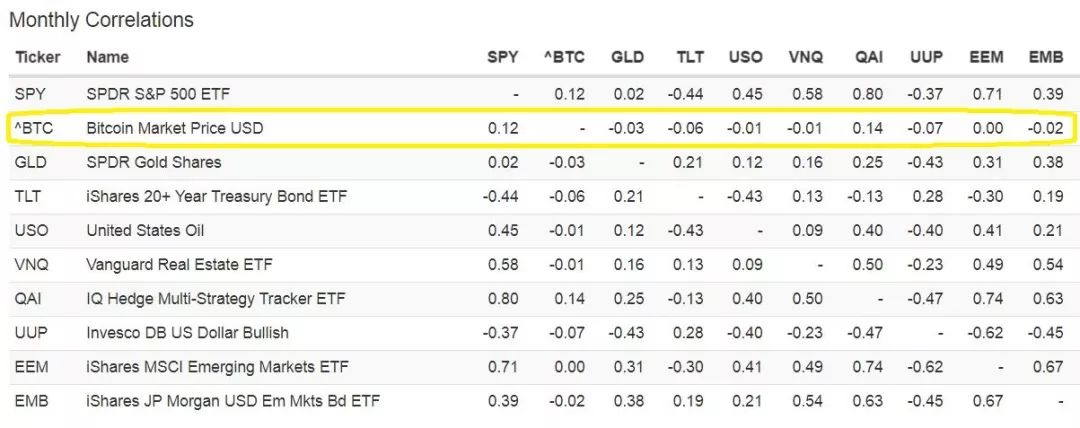The image size is (1080, 428).
Task: Click the Monthly Correlations heading
Action: [101, 20]
